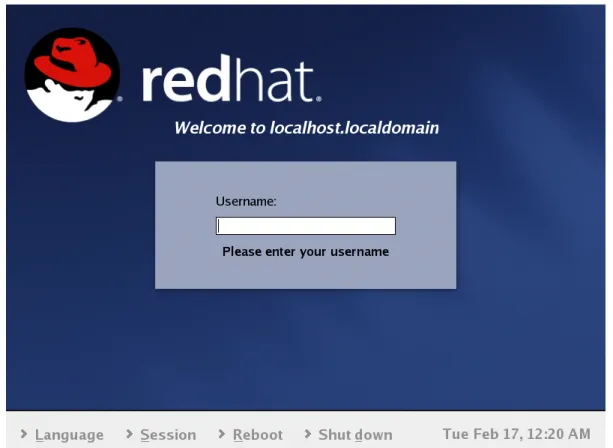Image resolution: width=613 pixels, height=448 pixels.
Task: Open the Language menu
Action: (x=69, y=435)
